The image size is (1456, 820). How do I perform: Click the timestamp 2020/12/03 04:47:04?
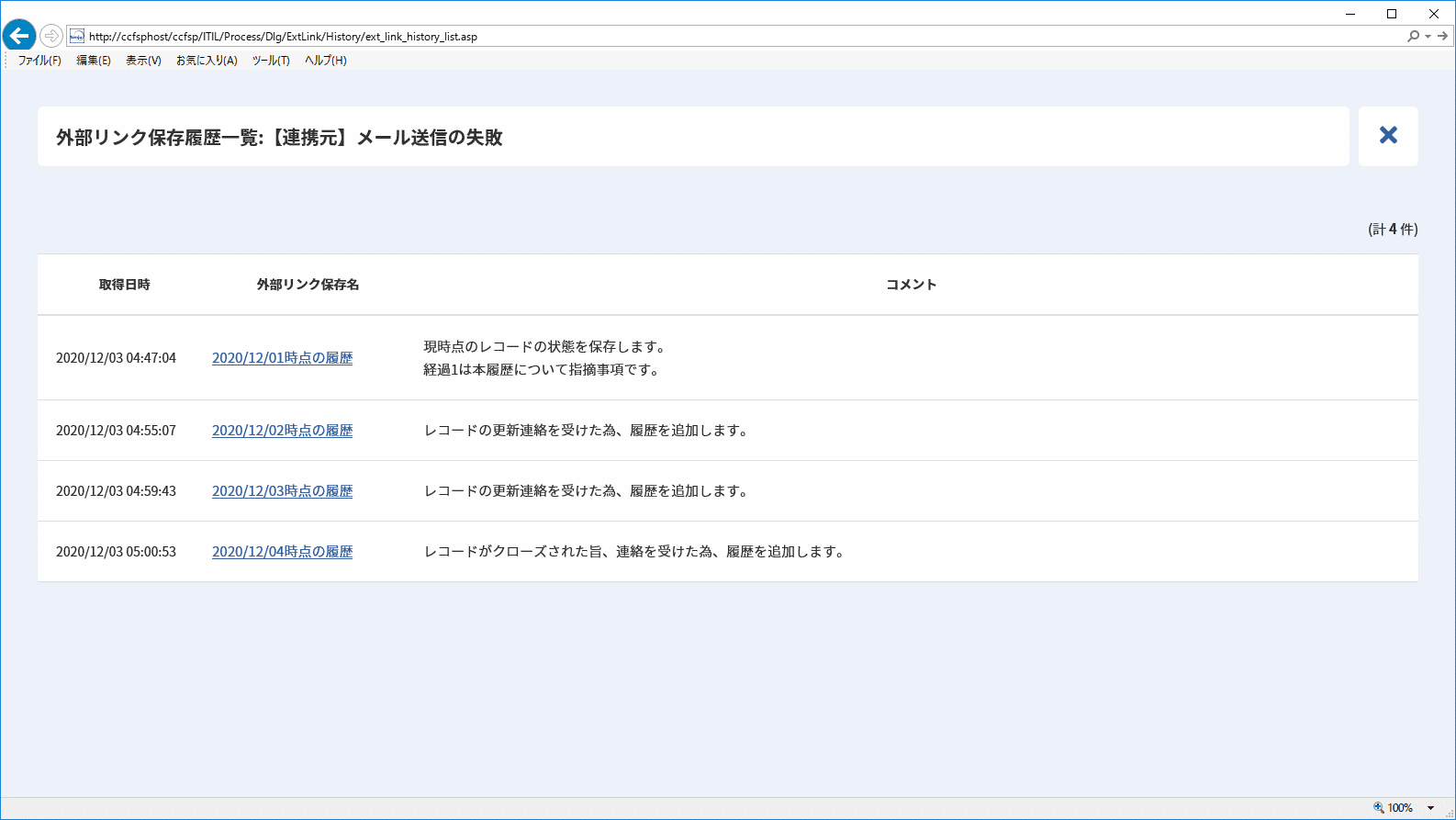[x=116, y=358]
